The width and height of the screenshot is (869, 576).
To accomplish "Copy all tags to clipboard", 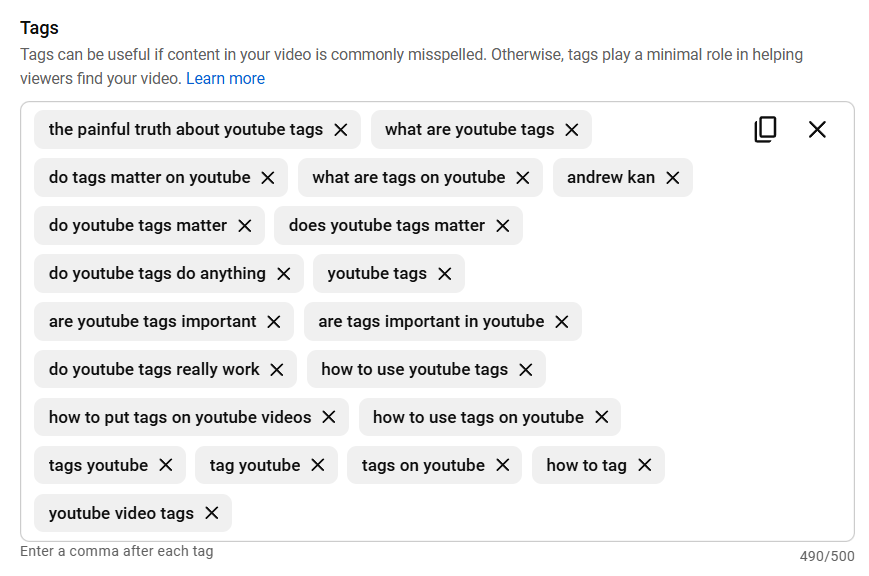I will pyautogui.click(x=765, y=129).
